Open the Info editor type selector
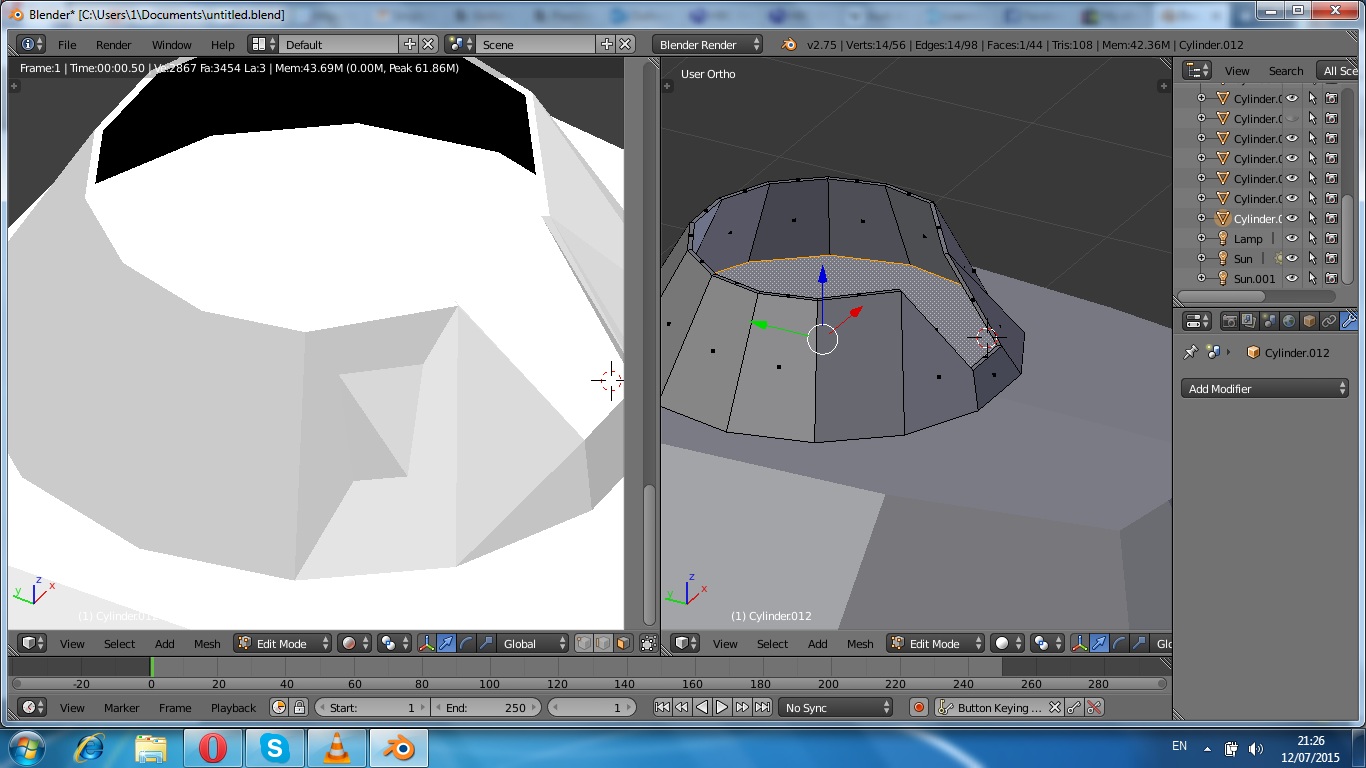Viewport: 1366px width, 768px height. [32, 44]
